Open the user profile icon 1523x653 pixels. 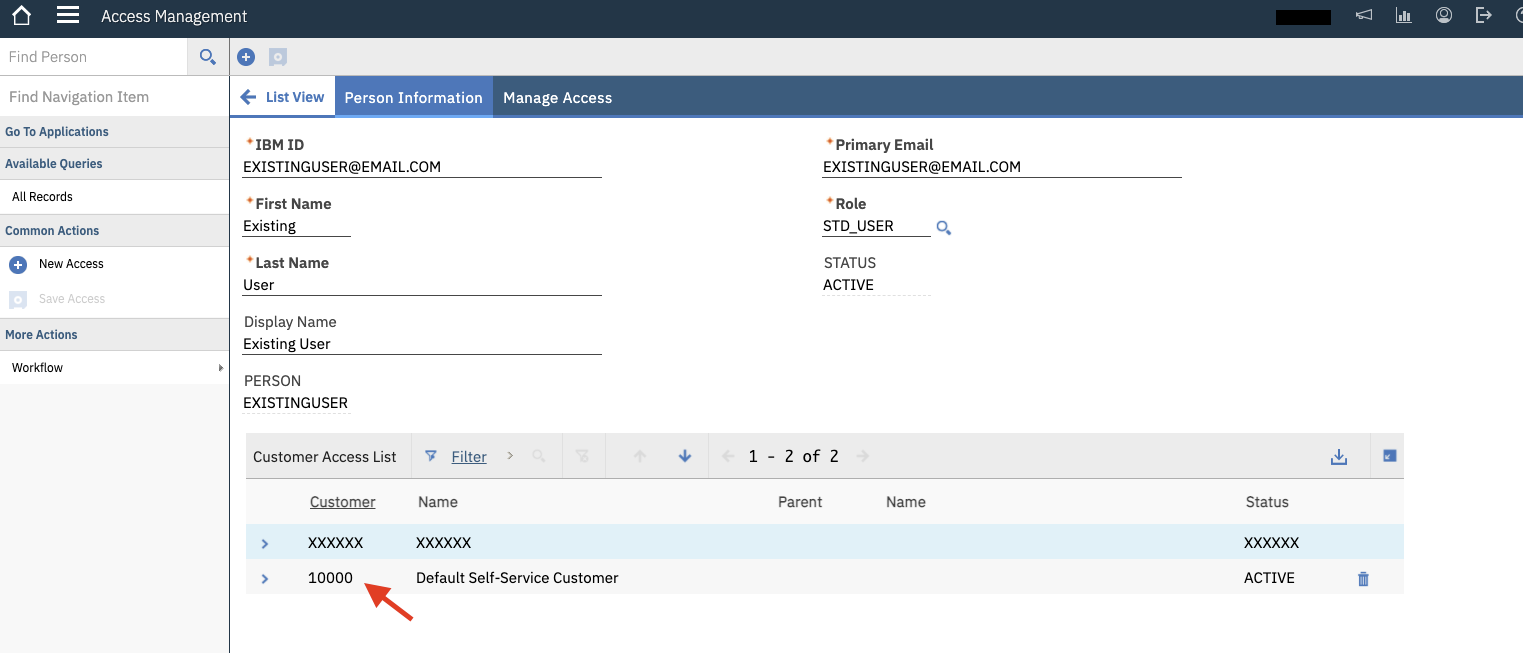(x=1443, y=15)
